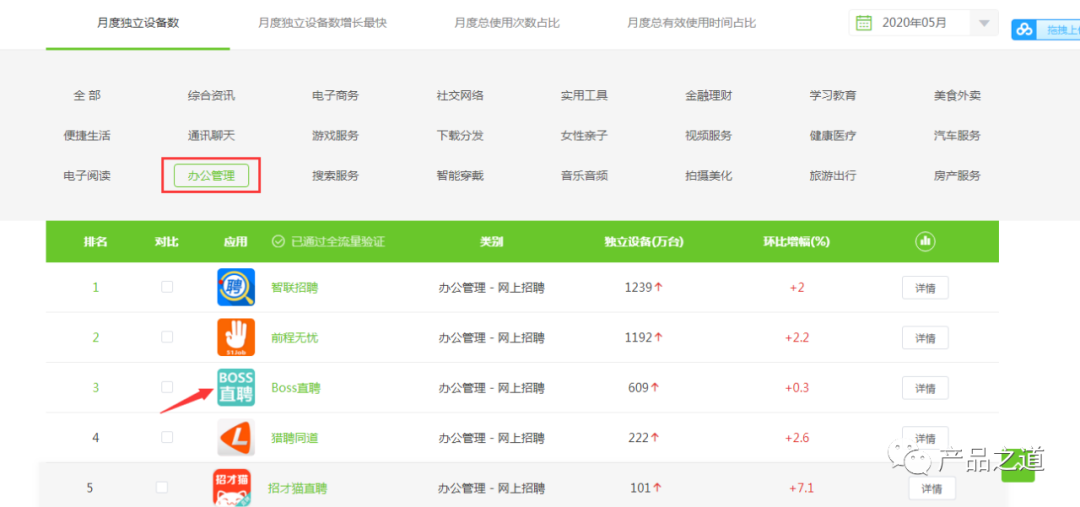This screenshot has height=507, width=1080.
Task: Switch to 月度总使用次数占比 tab
Action: tap(507, 23)
